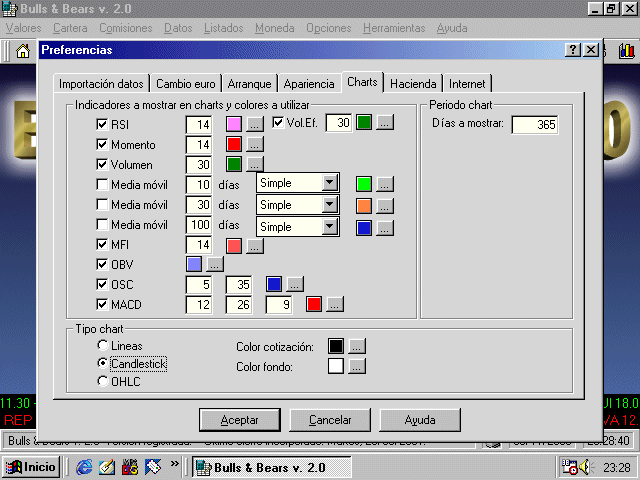Image resolution: width=640 pixels, height=480 pixels.
Task: Click the RSI period input field
Action: (199, 124)
